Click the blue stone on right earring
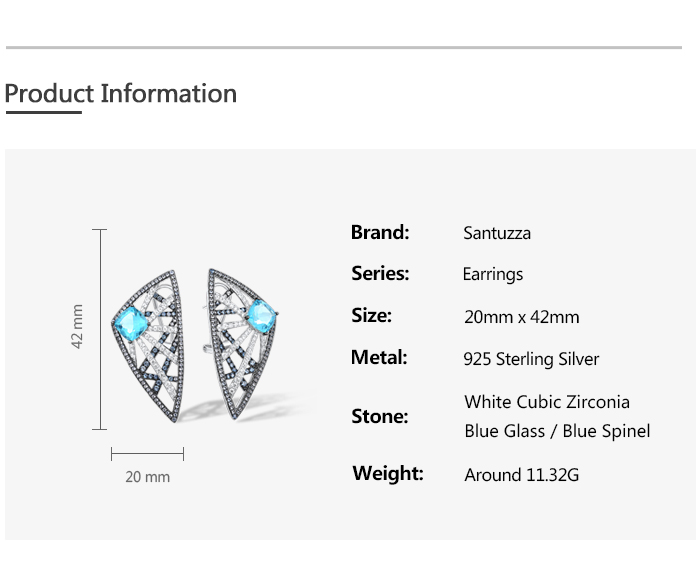This screenshot has height=588, width=700. click(260, 317)
